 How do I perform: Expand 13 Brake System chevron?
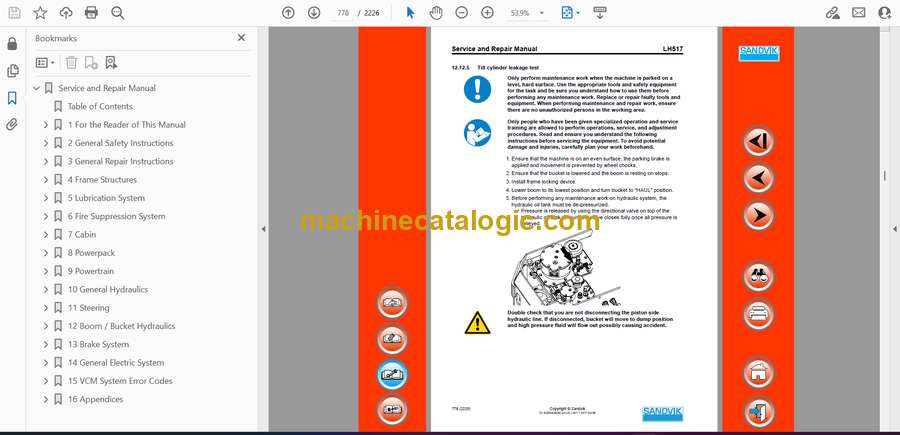[x=46, y=344]
